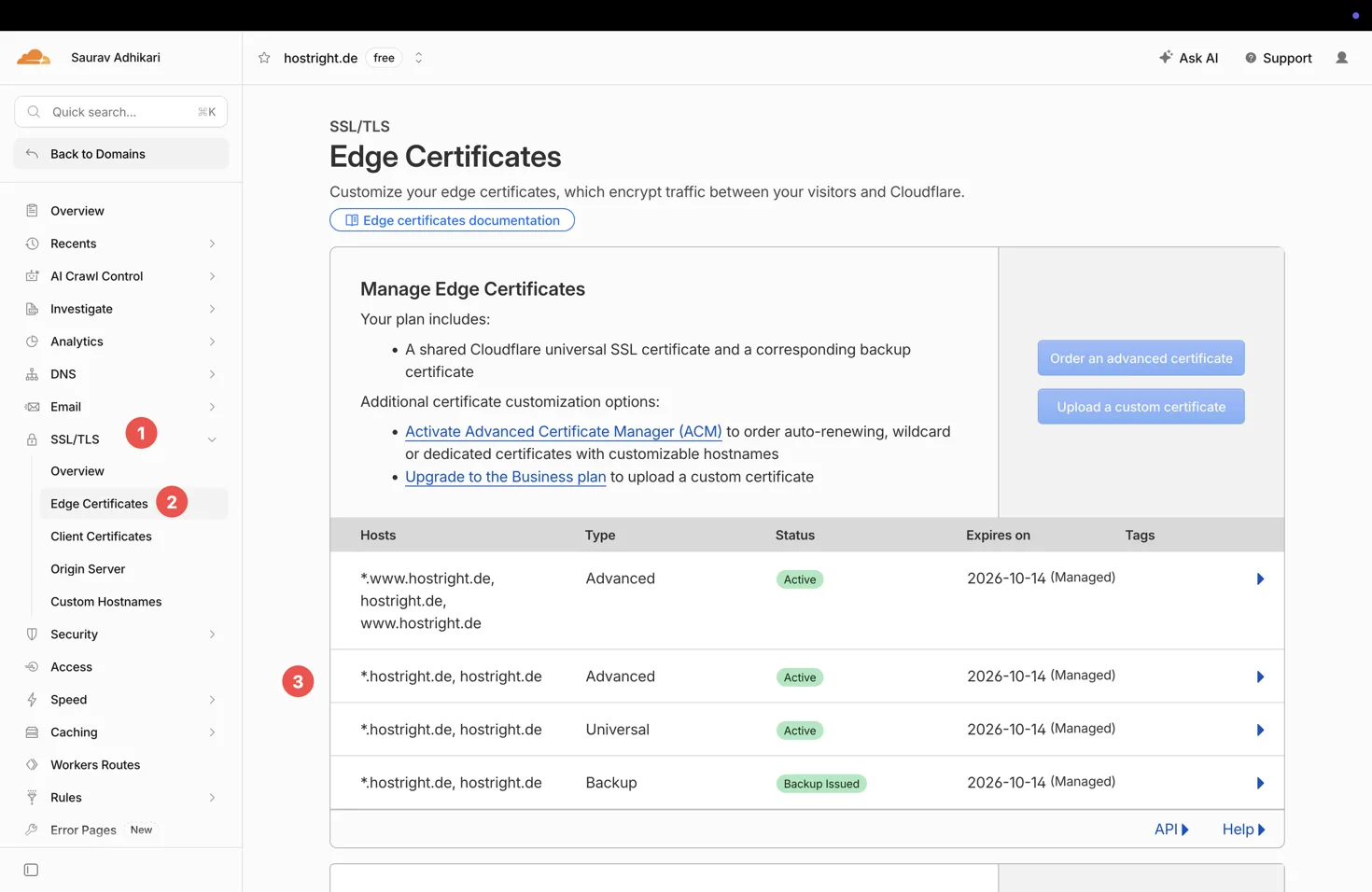Click the AI Crawl Control icon
The height and width of the screenshot is (892, 1372).
coord(32,276)
